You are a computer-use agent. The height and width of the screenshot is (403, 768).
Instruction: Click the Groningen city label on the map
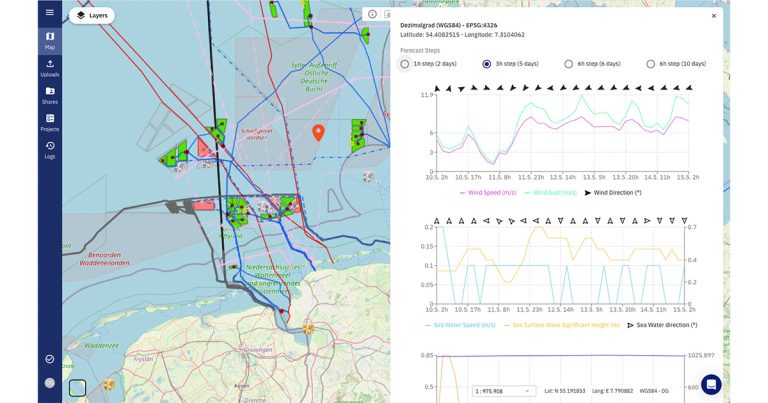pyautogui.click(x=258, y=350)
